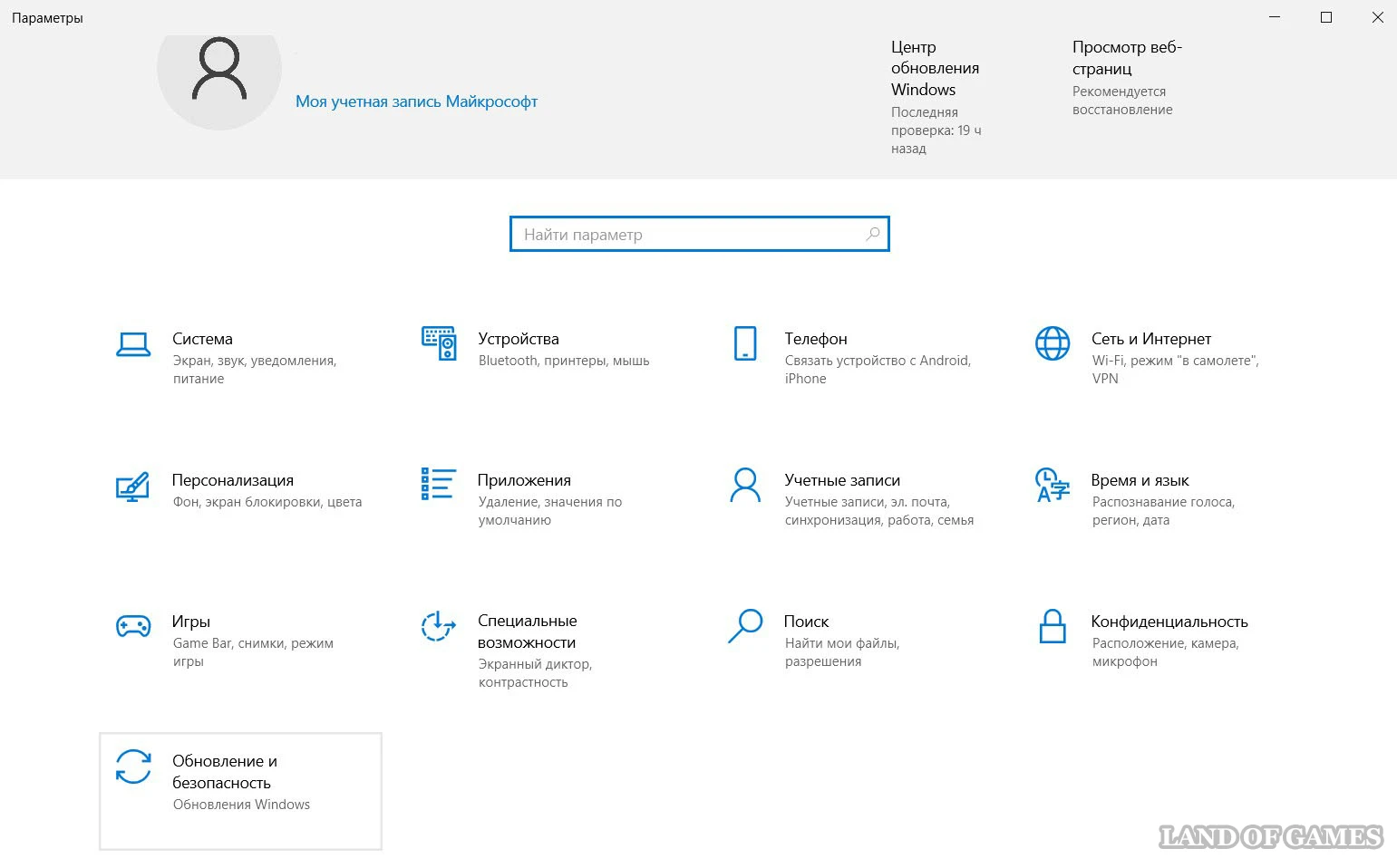
Task: Click the Сеть и Интернет title
Action: [x=1151, y=339]
